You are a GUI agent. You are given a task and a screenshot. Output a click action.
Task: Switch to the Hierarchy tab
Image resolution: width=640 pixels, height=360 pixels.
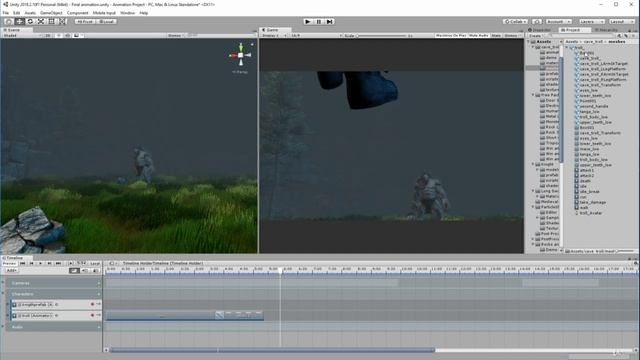point(607,30)
